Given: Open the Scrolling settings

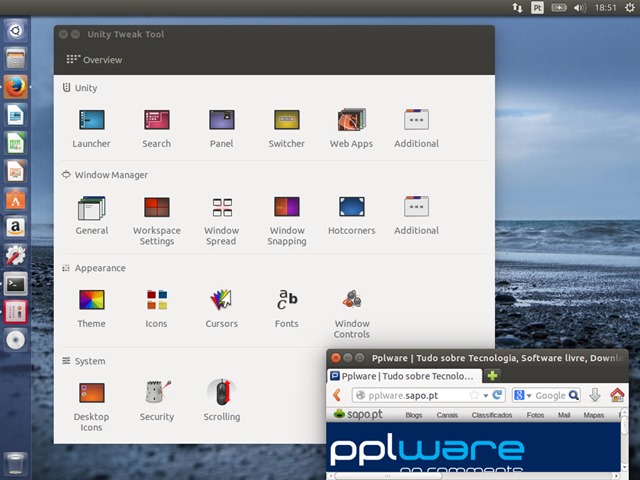Looking at the screenshot, I should pos(222,402).
